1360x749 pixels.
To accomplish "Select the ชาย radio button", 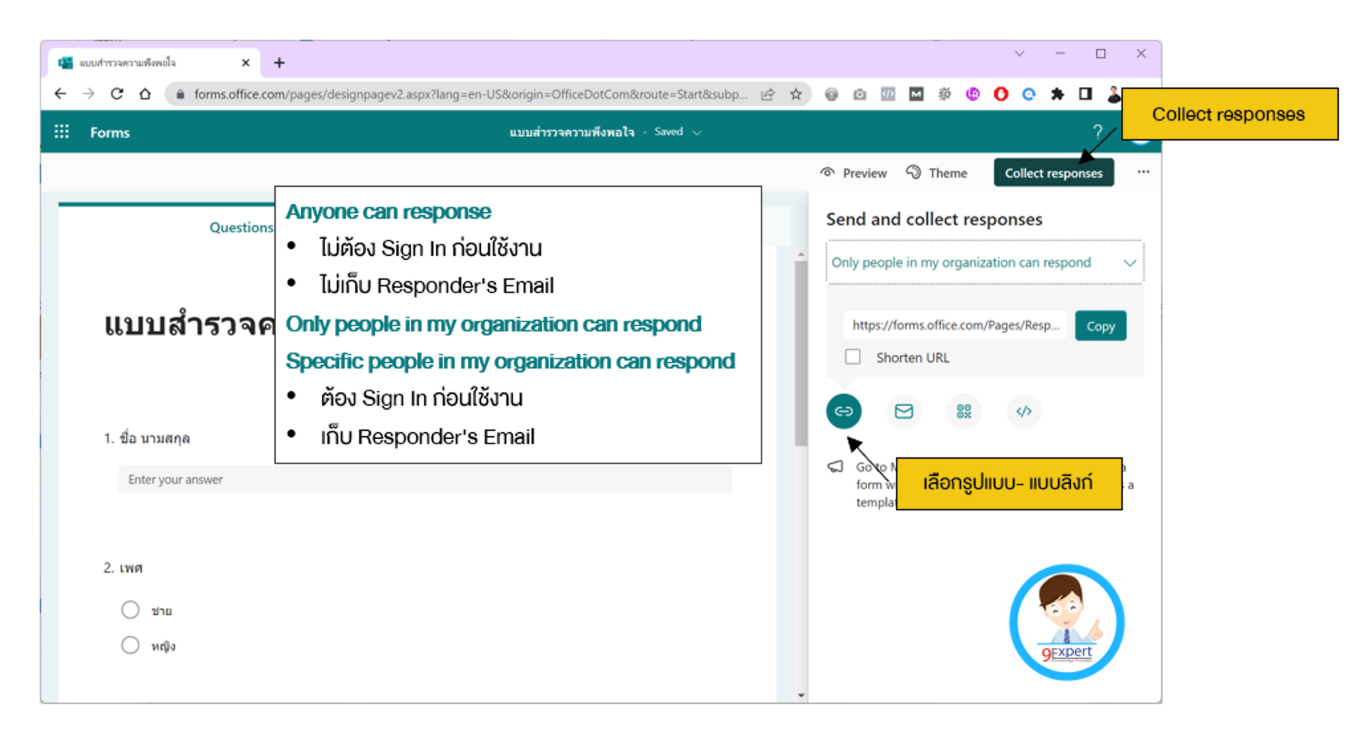I will point(130,609).
